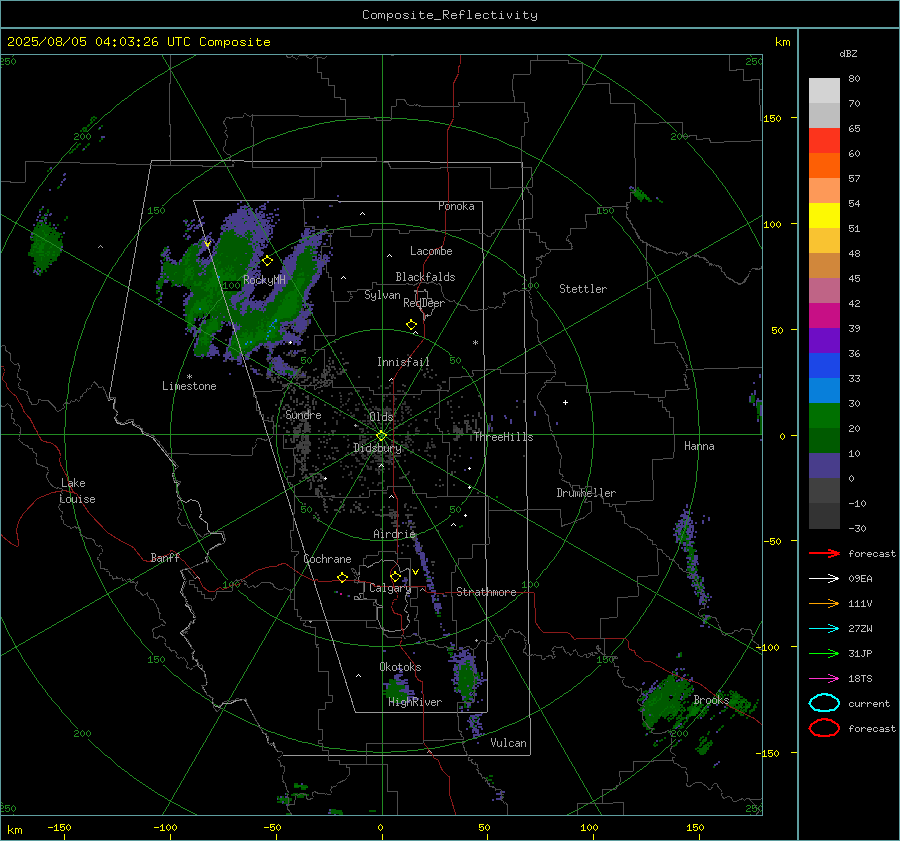This screenshot has width=900, height=841.
Task: Click the 'HighRiver' map label
Action: coord(415,702)
